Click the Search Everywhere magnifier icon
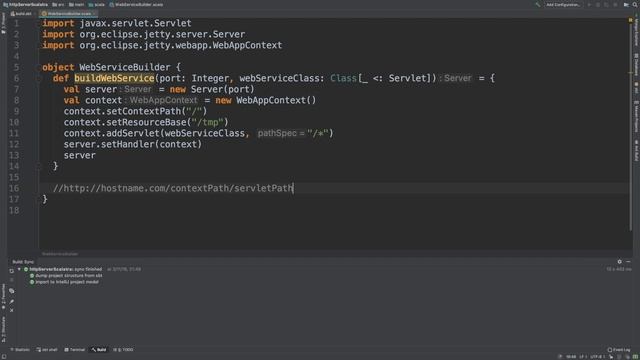Screen dimensions: 640x360 point(635,4)
